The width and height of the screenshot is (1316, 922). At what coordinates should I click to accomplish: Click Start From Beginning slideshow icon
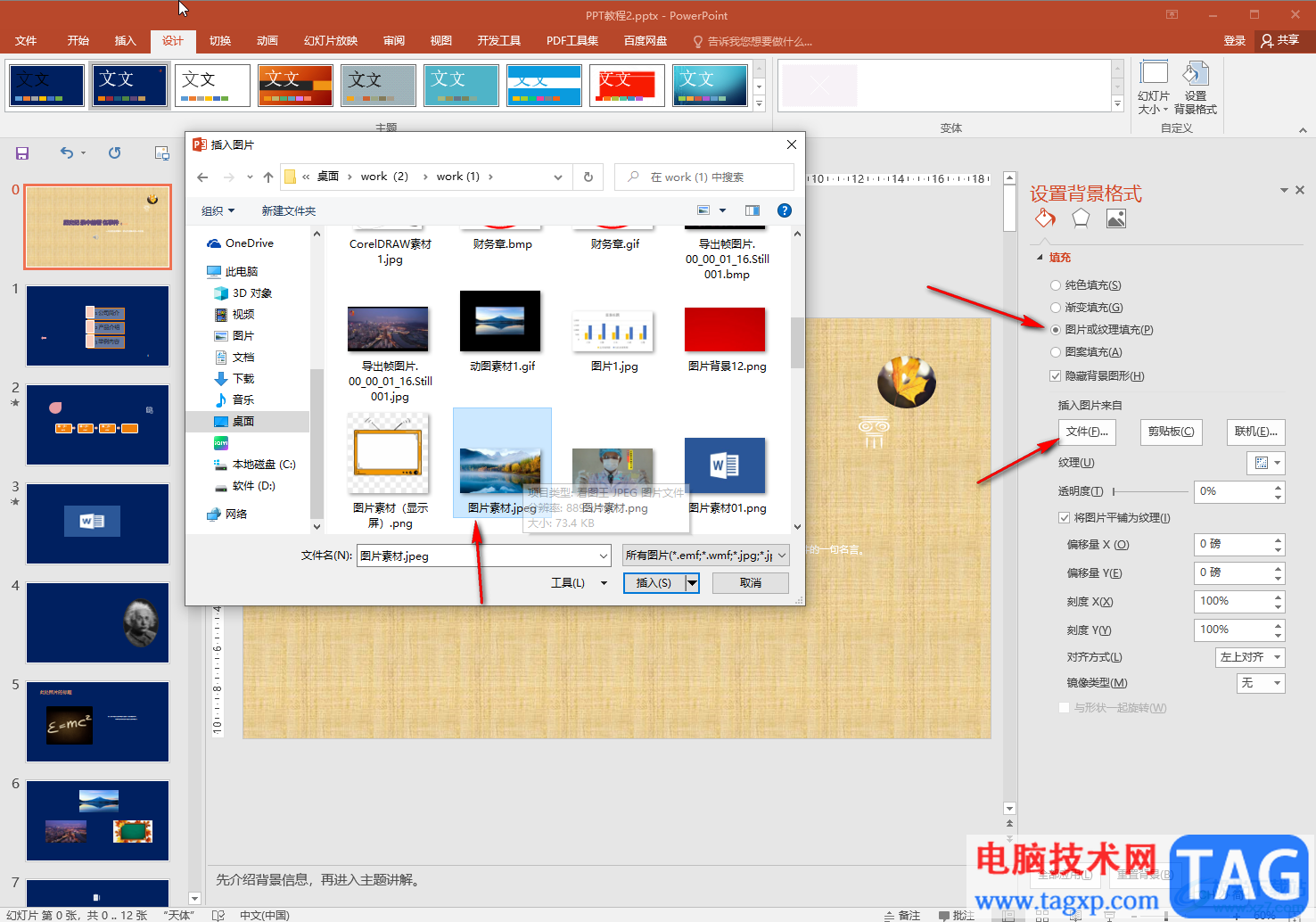161,153
